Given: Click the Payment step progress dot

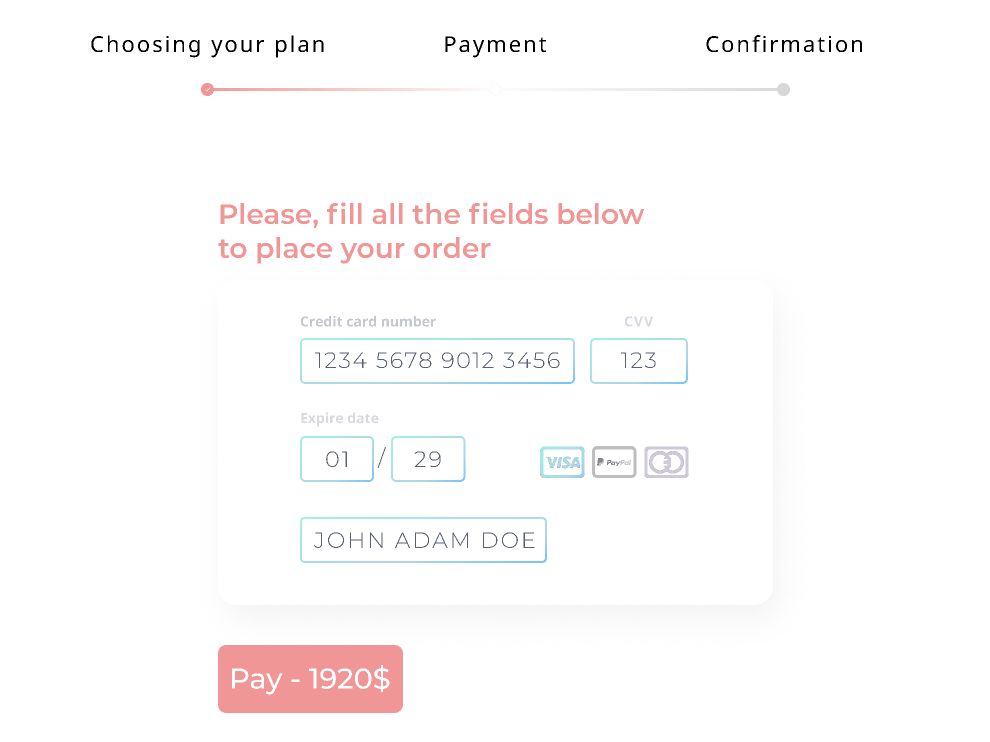Looking at the screenshot, I should click(x=495, y=89).
